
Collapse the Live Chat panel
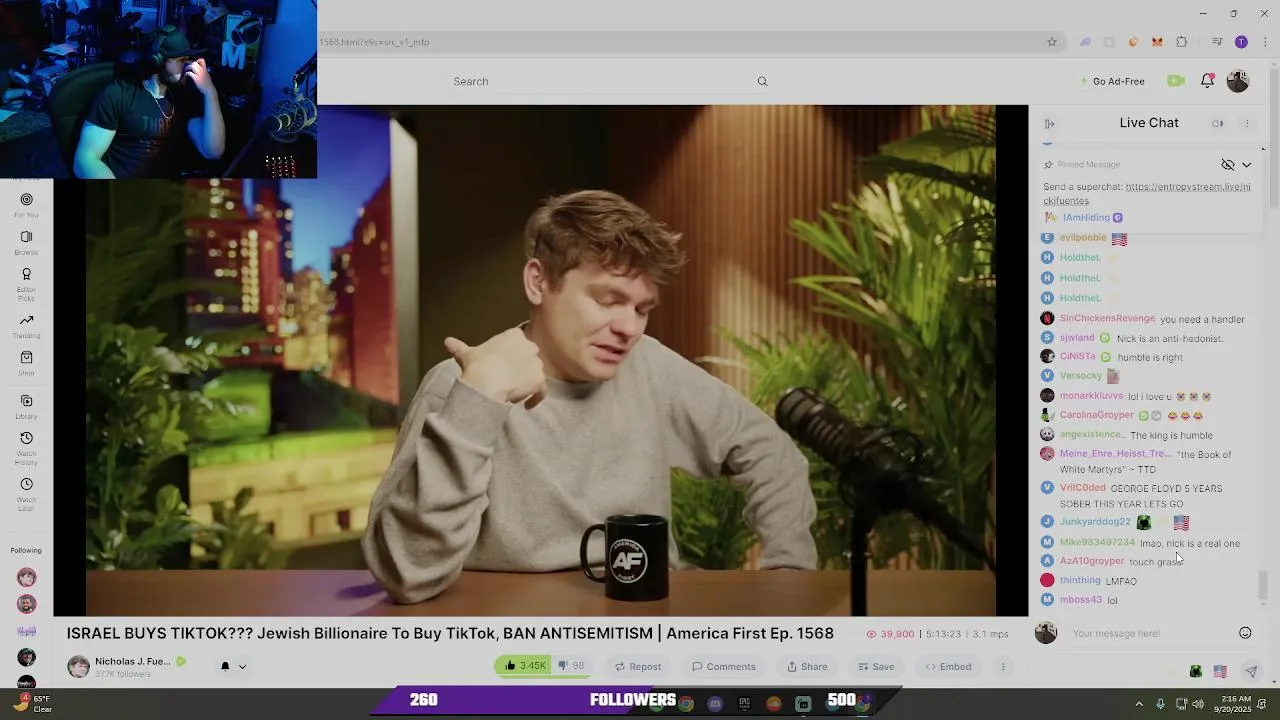[1050, 123]
